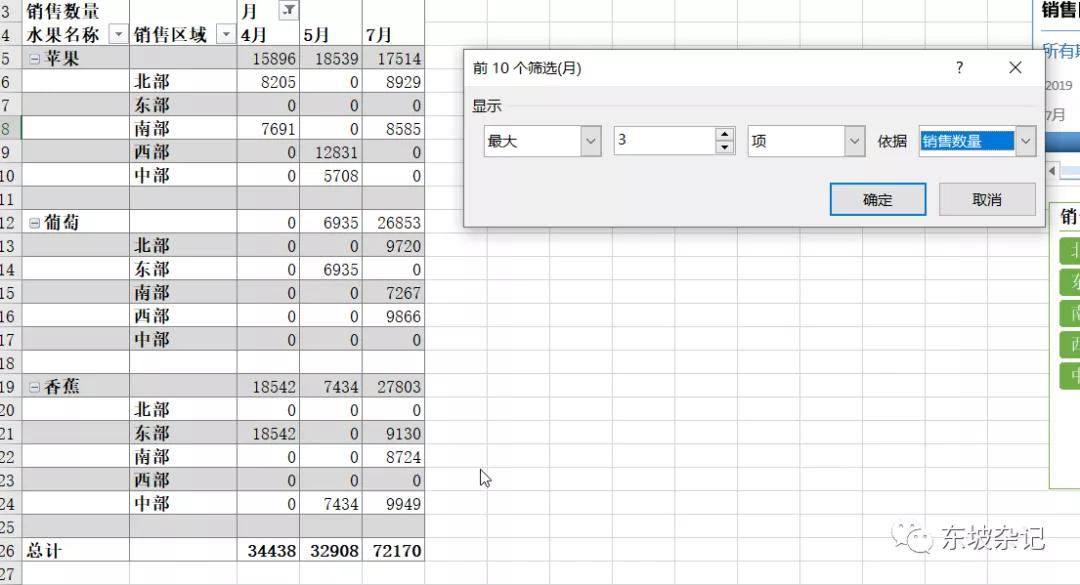Click the number field showing 3
The image size is (1080, 585).
pyautogui.click(x=665, y=140)
